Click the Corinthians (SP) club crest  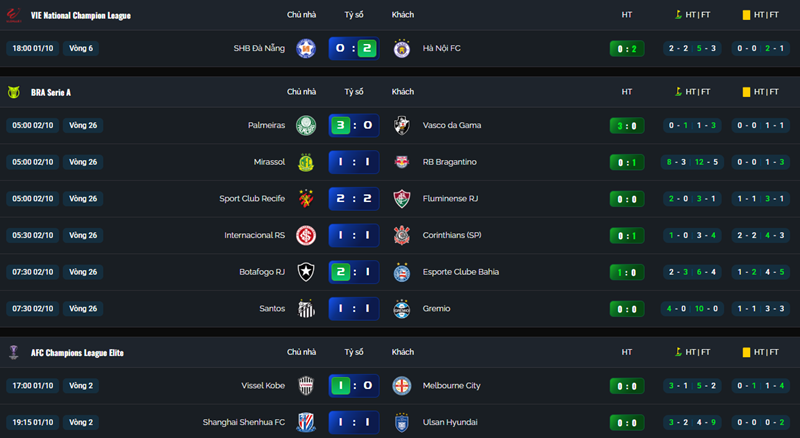point(401,235)
